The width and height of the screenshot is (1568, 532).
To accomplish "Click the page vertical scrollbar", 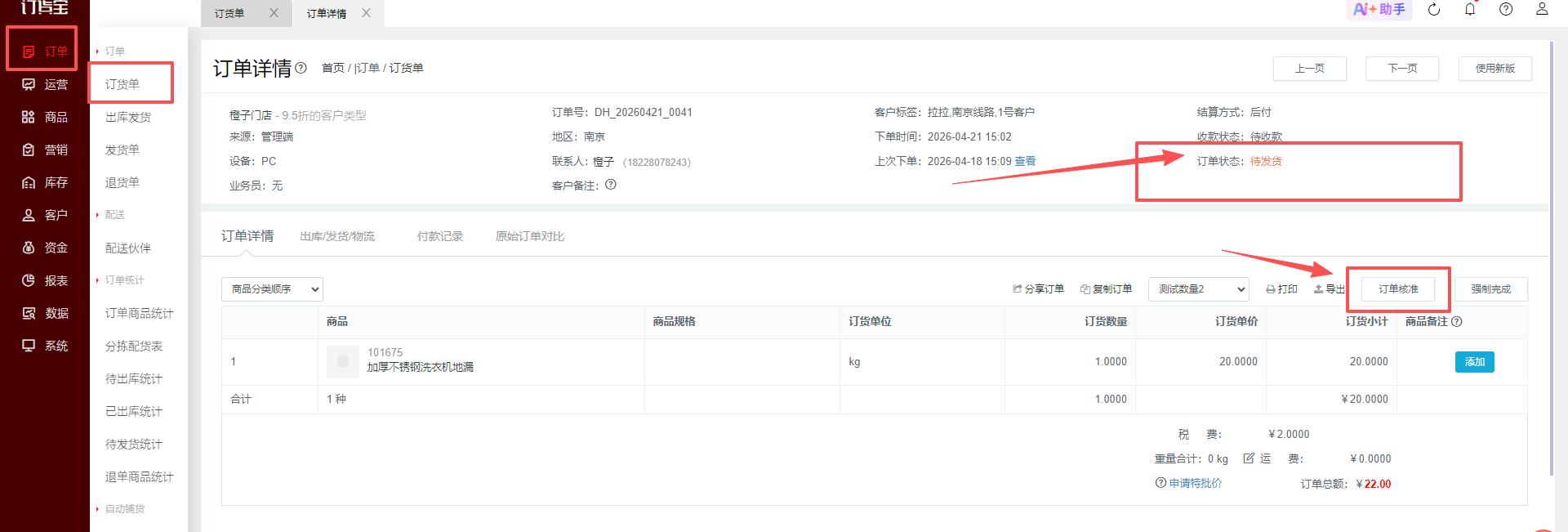I will pyautogui.click(x=1552, y=257).
